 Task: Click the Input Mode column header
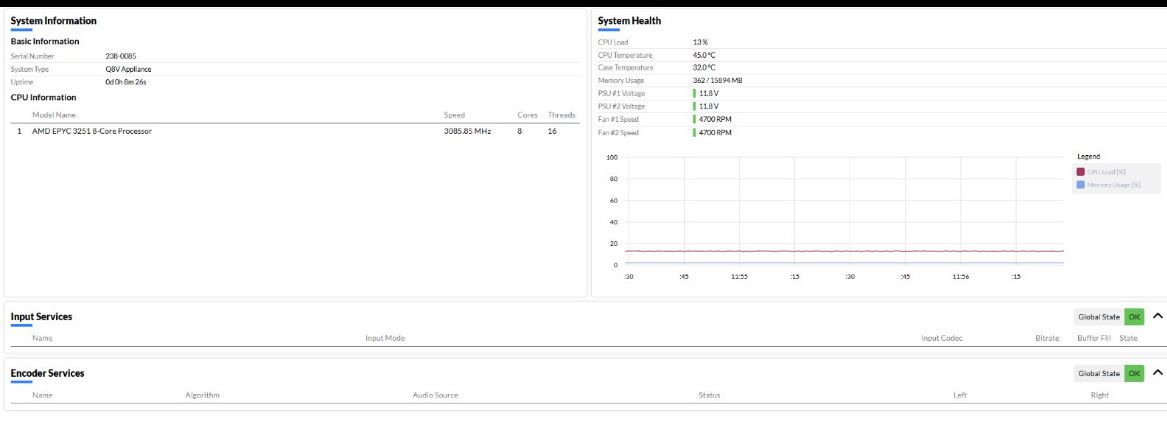coord(385,339)
